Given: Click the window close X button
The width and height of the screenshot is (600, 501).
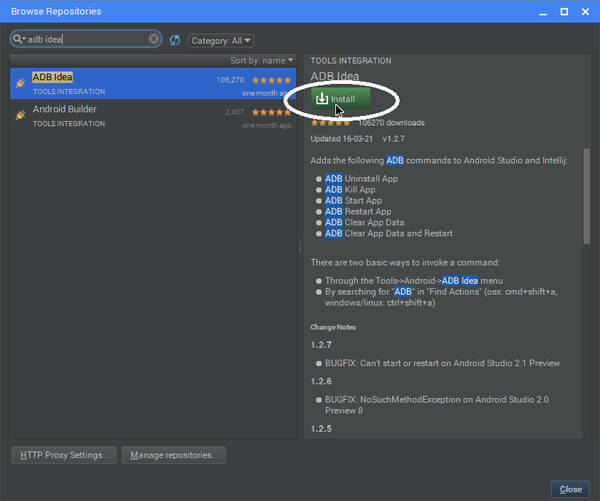Looking at the screenshot, I should tap(585, 12).
